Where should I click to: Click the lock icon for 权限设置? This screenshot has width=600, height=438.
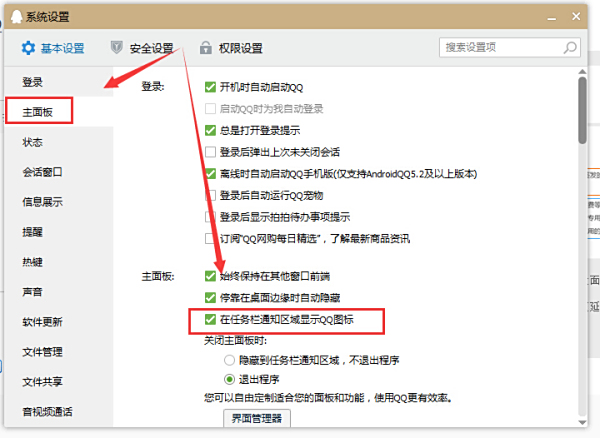pyautogui.click(x=205, y=48)
